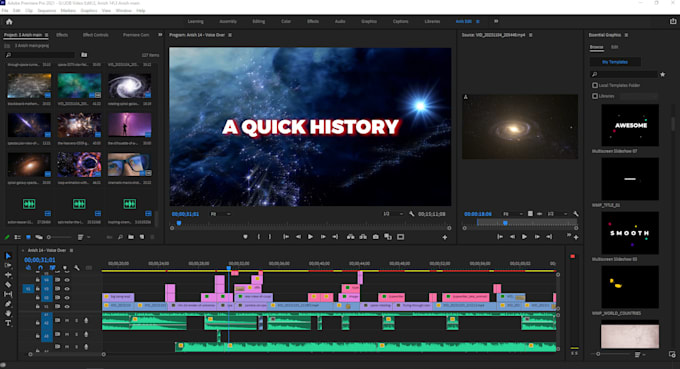
Task: Click the Lift button in Program monitor
Action: pos(350,237)
